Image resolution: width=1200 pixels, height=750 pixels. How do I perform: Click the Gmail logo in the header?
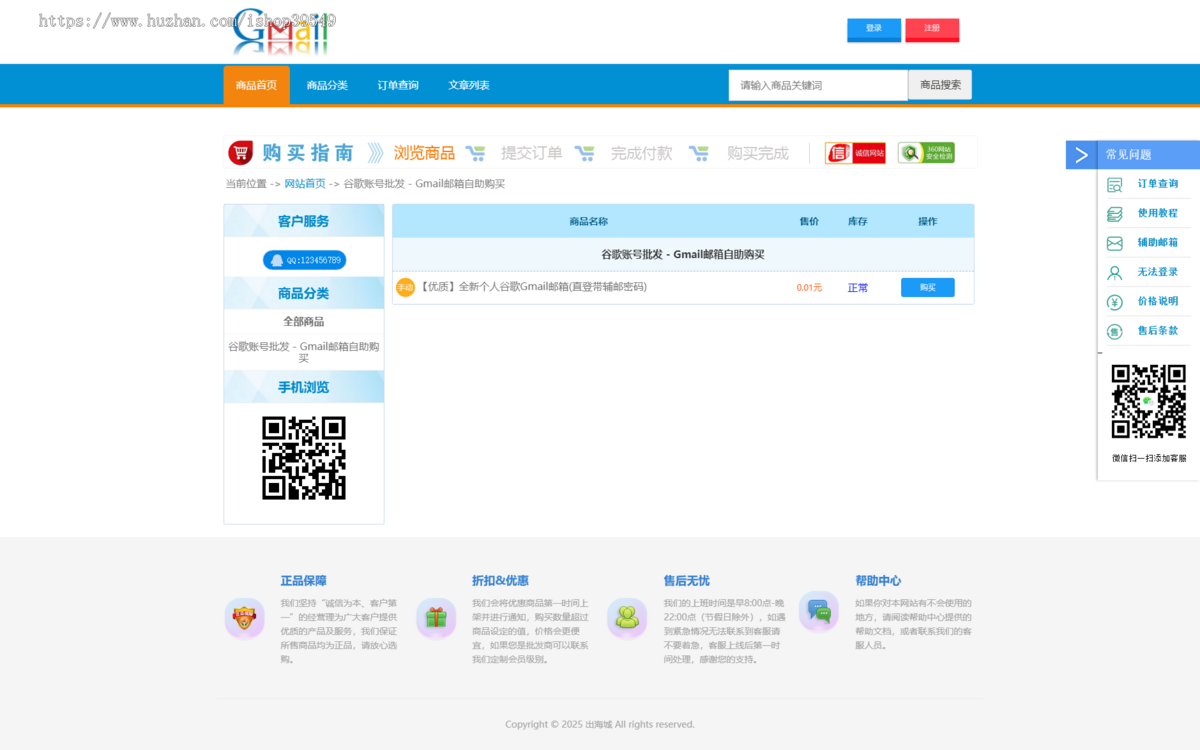pos(280,32)
